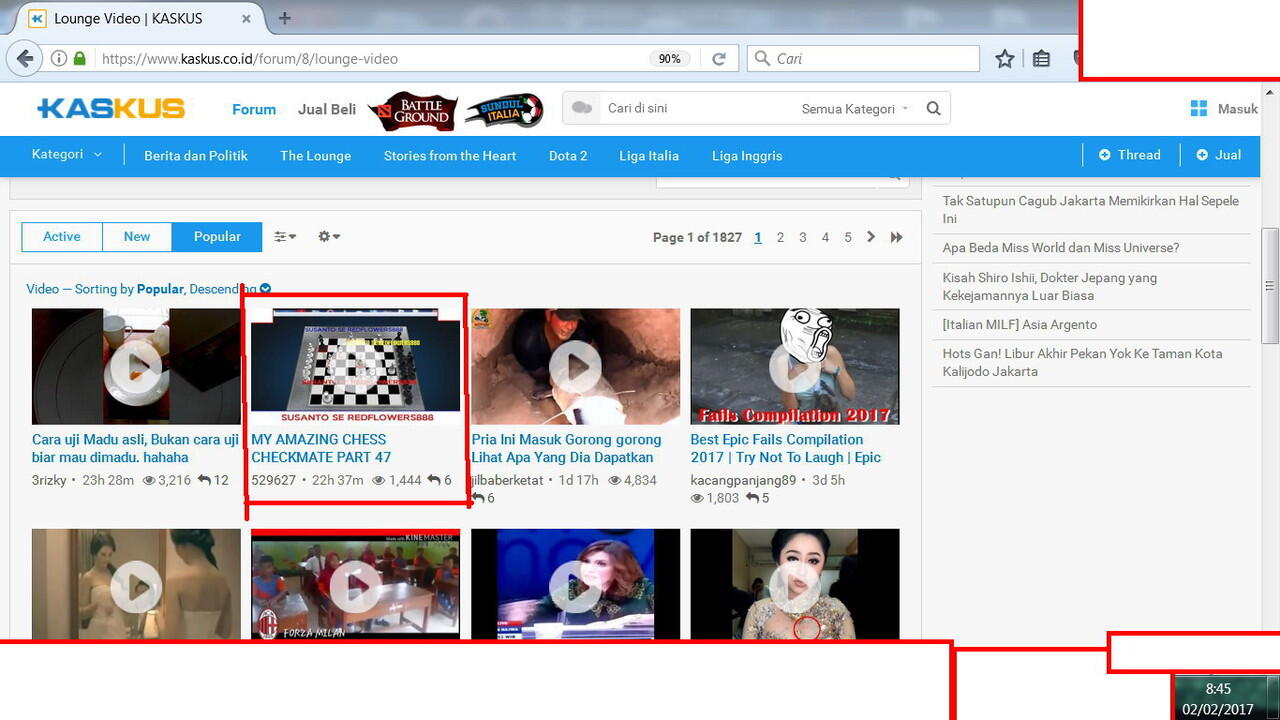Image resolution: width=1280 pixels, height=720 pixels.
Task: Jump to last page double arrow
Action: pos(897,237)
